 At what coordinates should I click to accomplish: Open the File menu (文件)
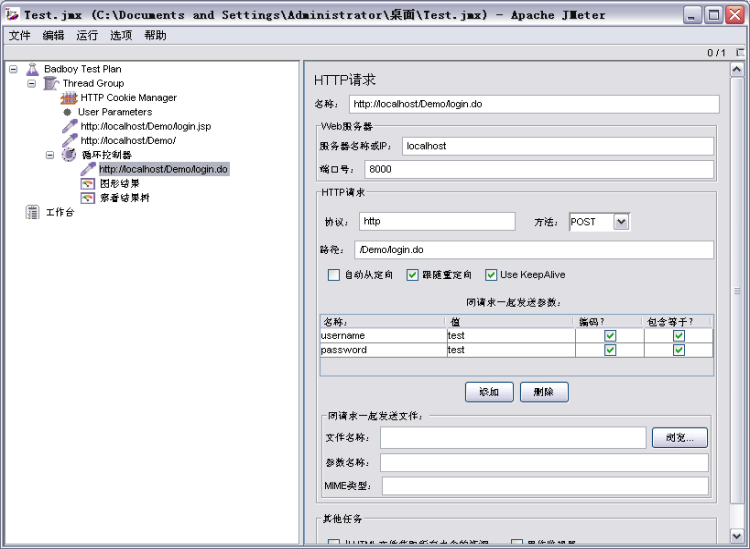coord(20,35)
